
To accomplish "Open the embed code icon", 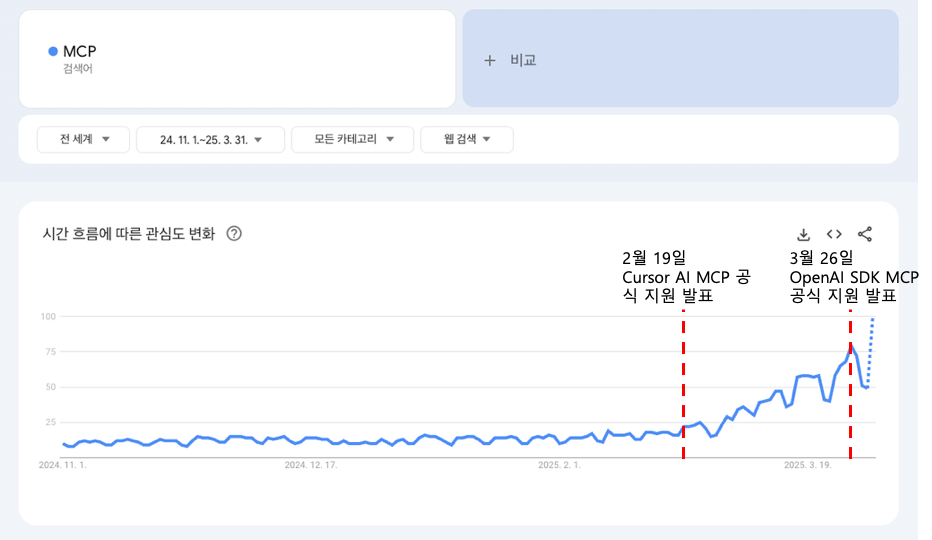I will point(834,235).
